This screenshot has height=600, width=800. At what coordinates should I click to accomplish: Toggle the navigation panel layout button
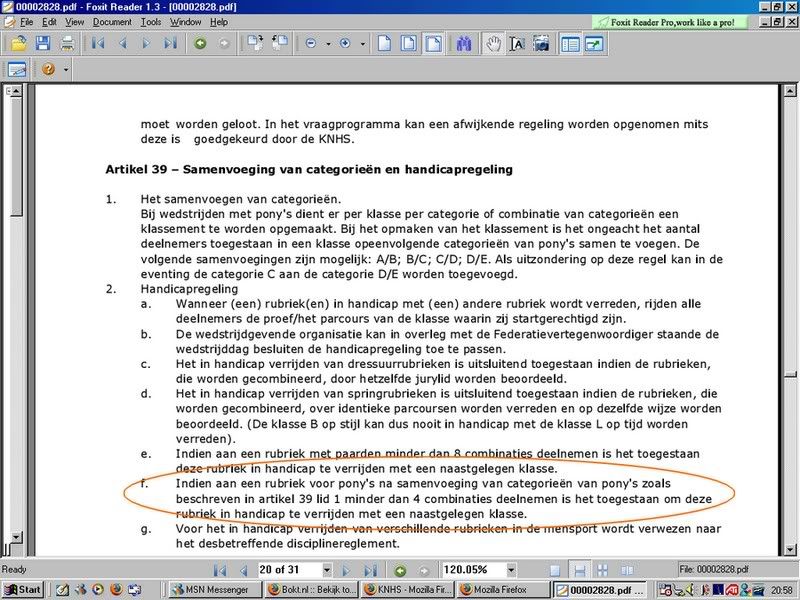click(570, 43)
